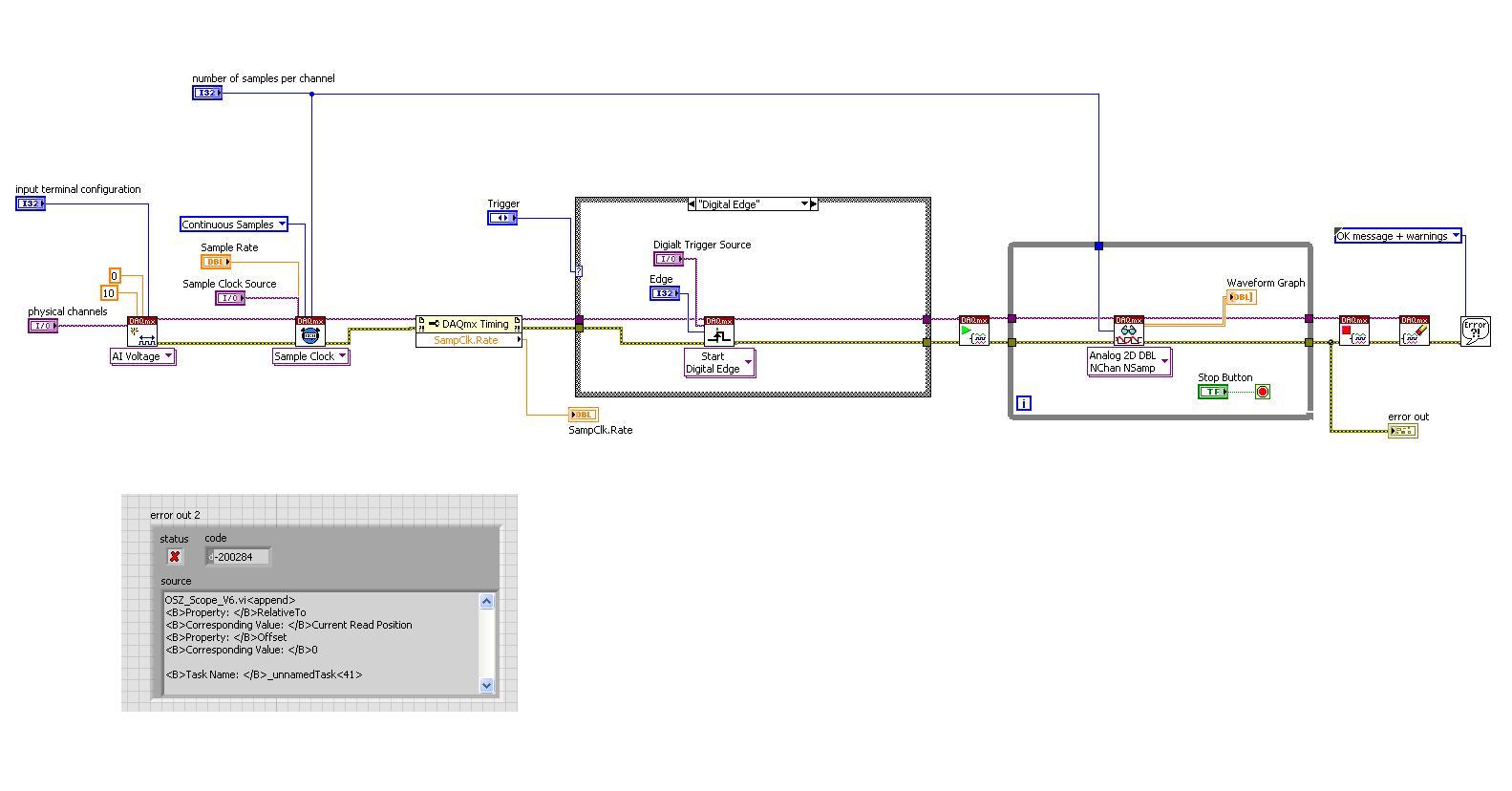
Task: Click the "Current Read Position" value line
Action: [x=288, y=625]
